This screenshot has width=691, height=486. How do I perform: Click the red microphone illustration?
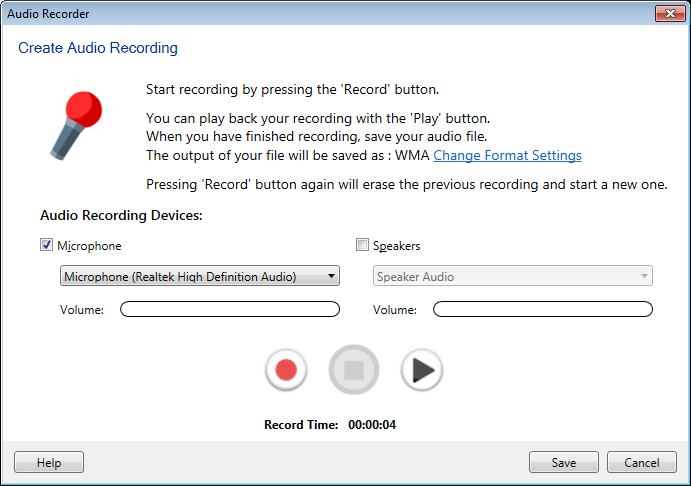75,123
